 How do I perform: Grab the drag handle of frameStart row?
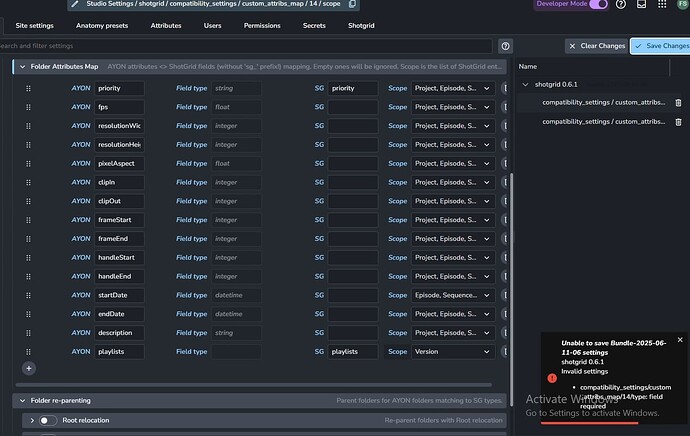click(28, 220)
